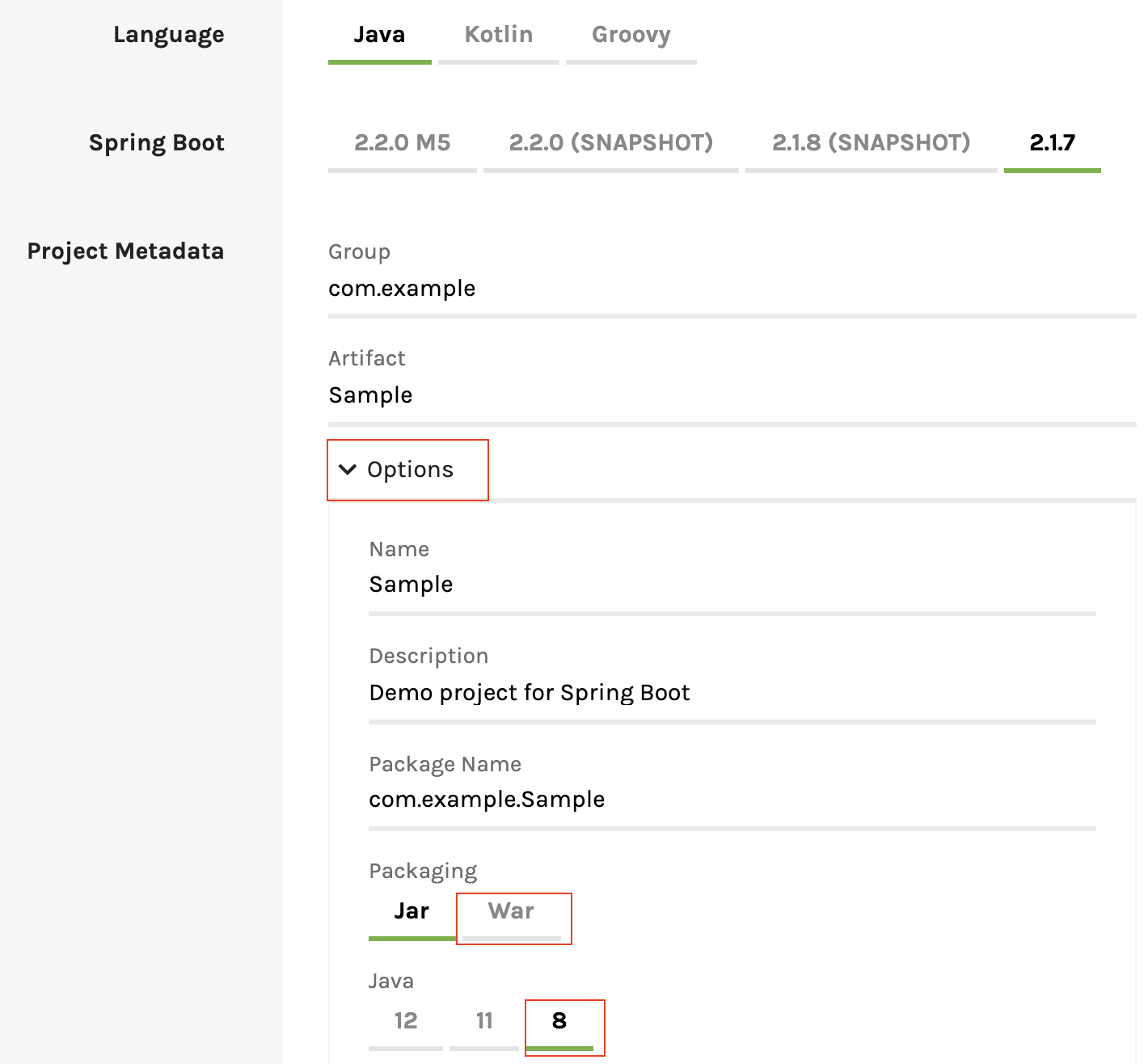The width and height of the screenshot is (1148, 1064).
Task: Switch packaging to War
Action: click(x=512, y=912)
